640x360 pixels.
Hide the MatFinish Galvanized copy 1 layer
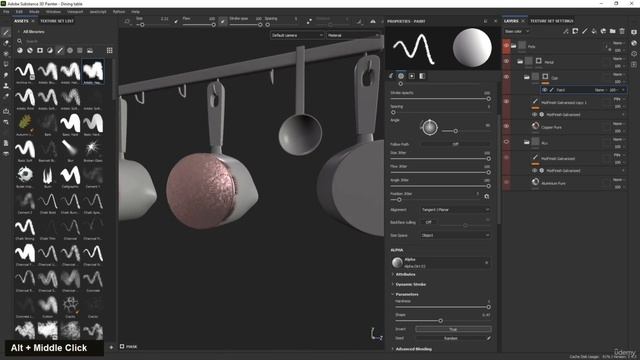click(x=506, y=102)
